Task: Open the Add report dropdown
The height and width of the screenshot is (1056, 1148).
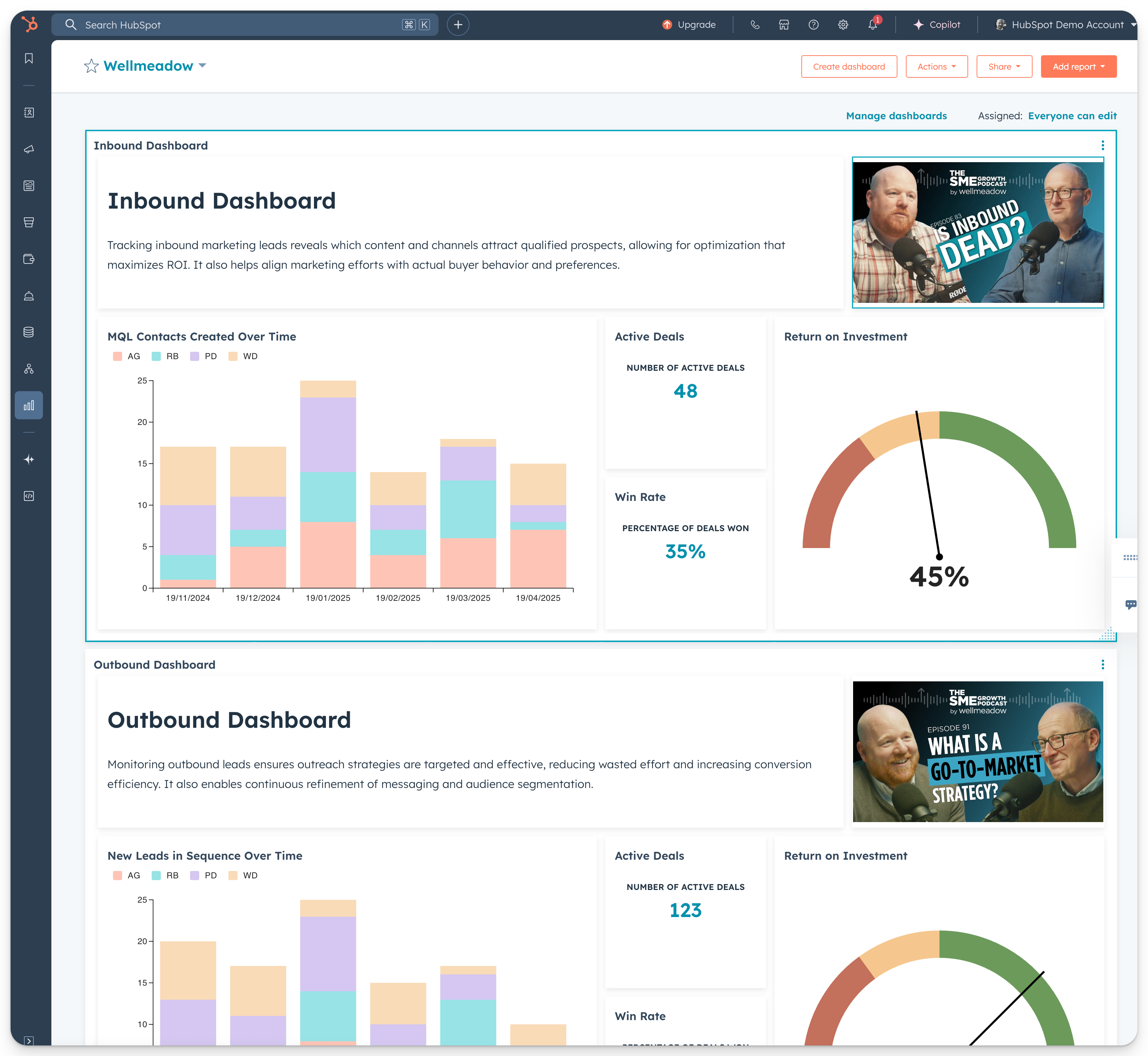Action: [x=1078, y=67]
